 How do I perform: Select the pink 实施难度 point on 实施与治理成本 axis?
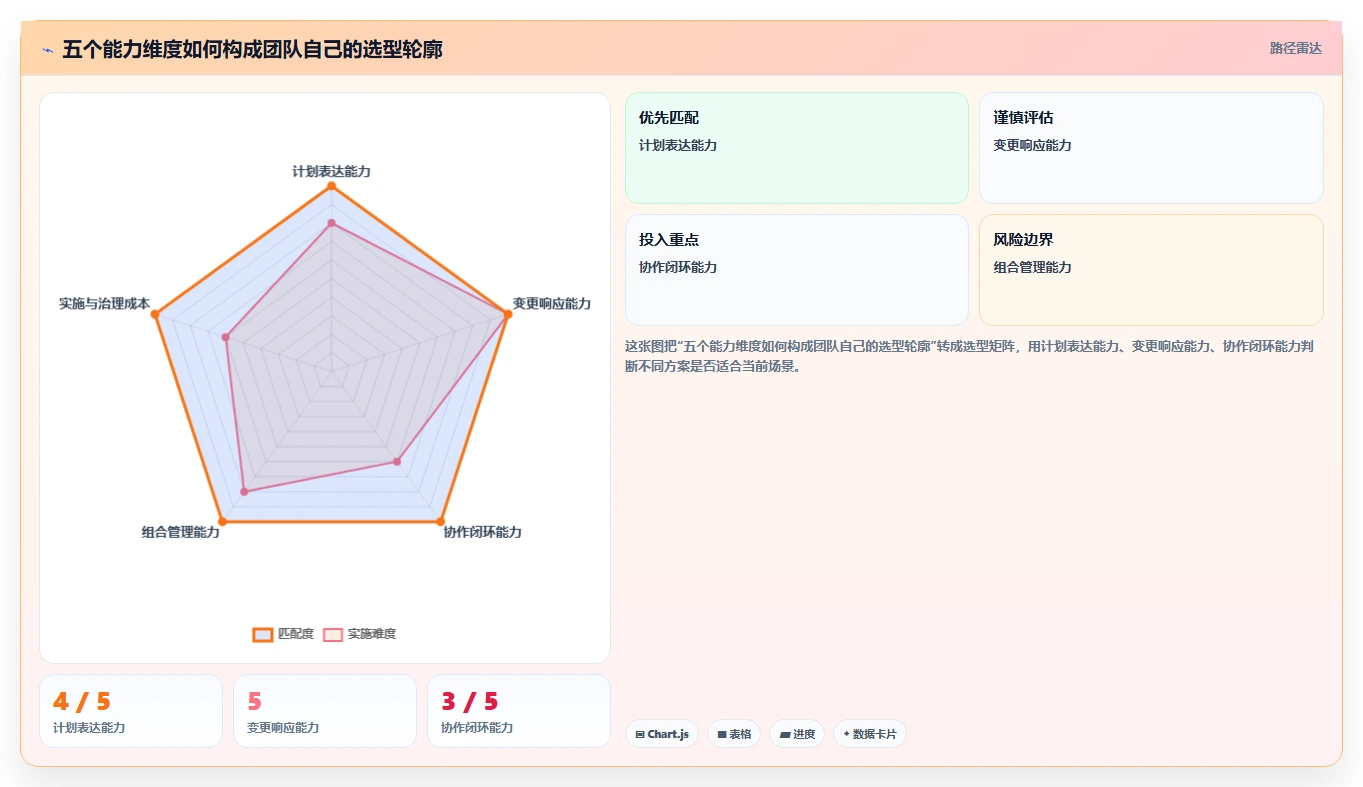226,337
